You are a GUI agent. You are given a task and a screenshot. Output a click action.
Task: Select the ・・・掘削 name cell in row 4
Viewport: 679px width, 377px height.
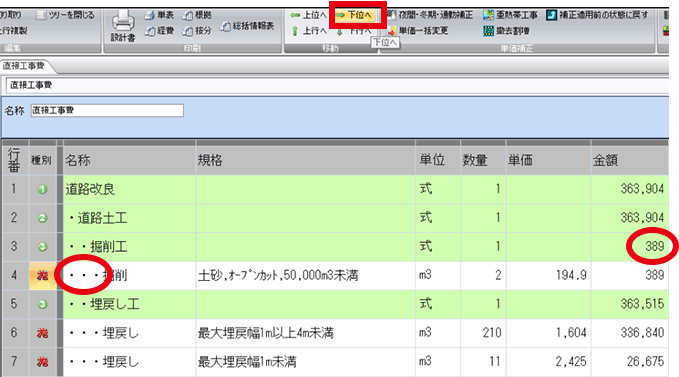(129, 275)
